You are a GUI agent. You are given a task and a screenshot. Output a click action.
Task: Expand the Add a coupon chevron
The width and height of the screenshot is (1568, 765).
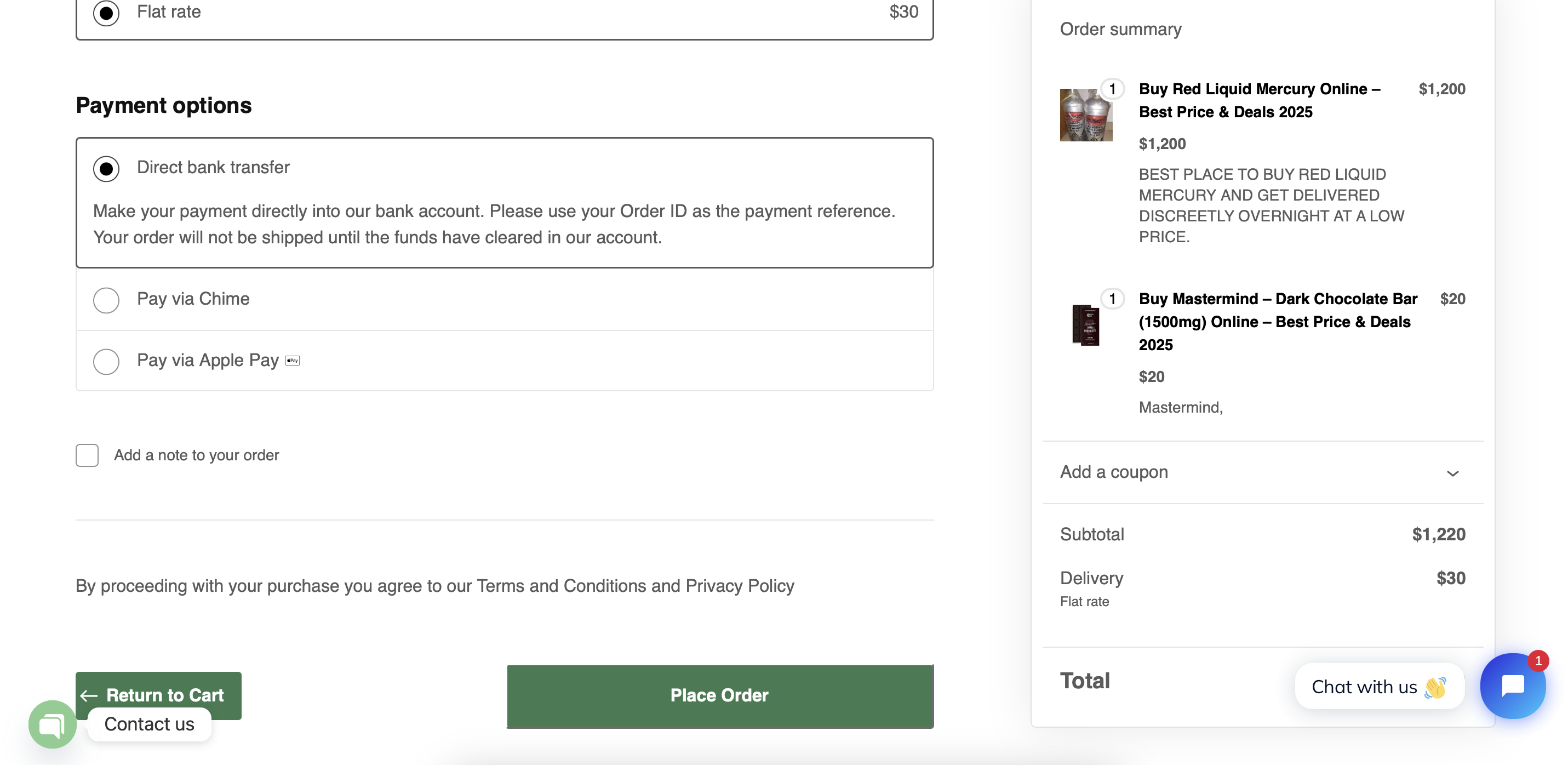1452,474
